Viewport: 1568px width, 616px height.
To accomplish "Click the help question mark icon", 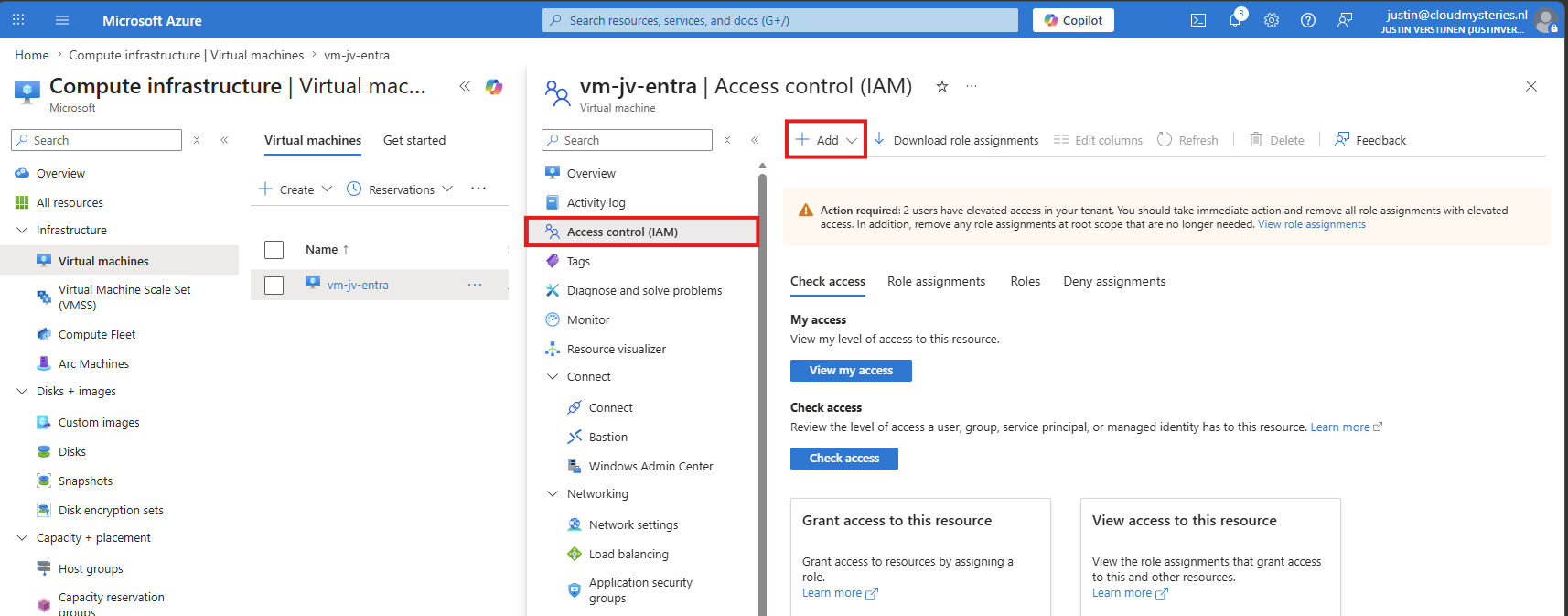I will click(1308, 20).
